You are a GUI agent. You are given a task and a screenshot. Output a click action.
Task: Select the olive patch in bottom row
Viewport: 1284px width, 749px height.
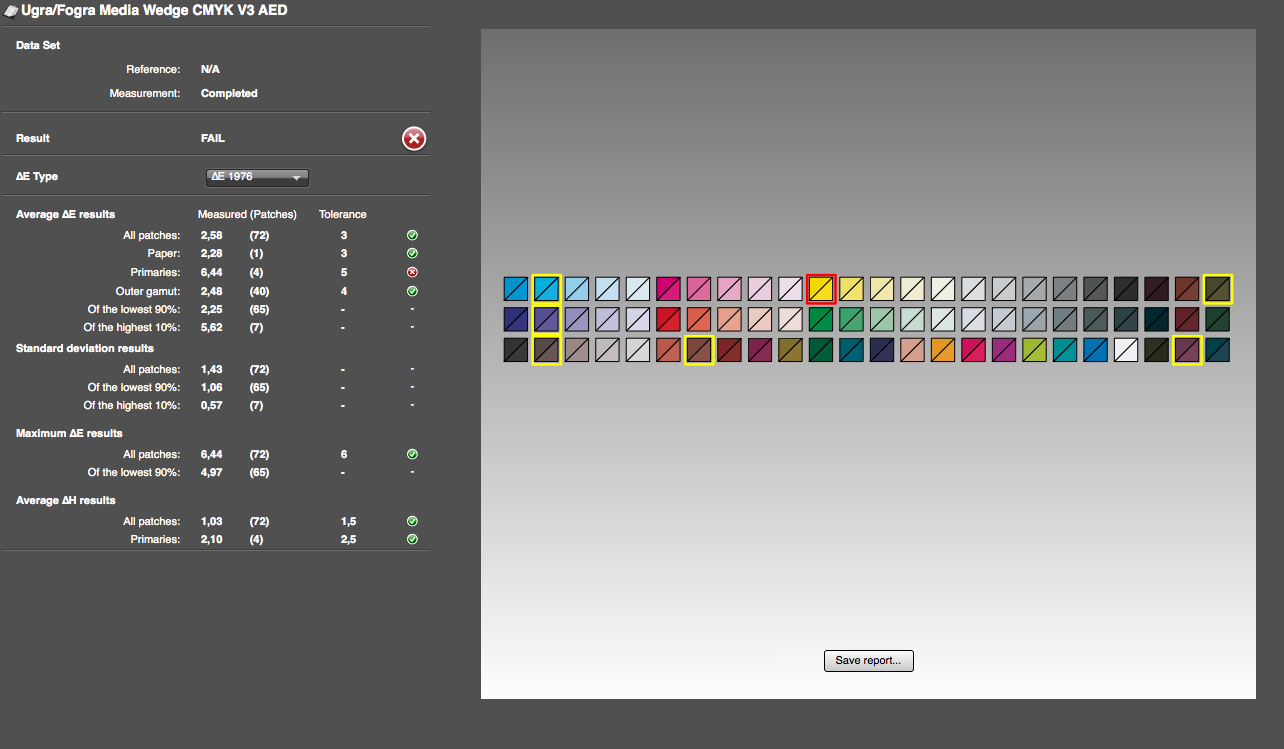click(790, 350)
